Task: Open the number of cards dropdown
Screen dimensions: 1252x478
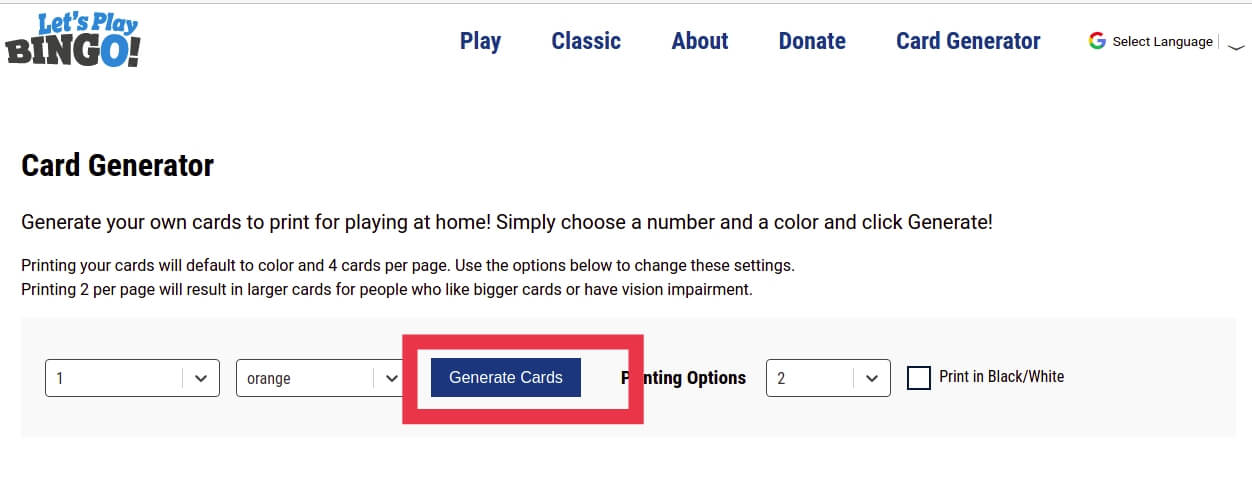Action: (x=115, y=379)
